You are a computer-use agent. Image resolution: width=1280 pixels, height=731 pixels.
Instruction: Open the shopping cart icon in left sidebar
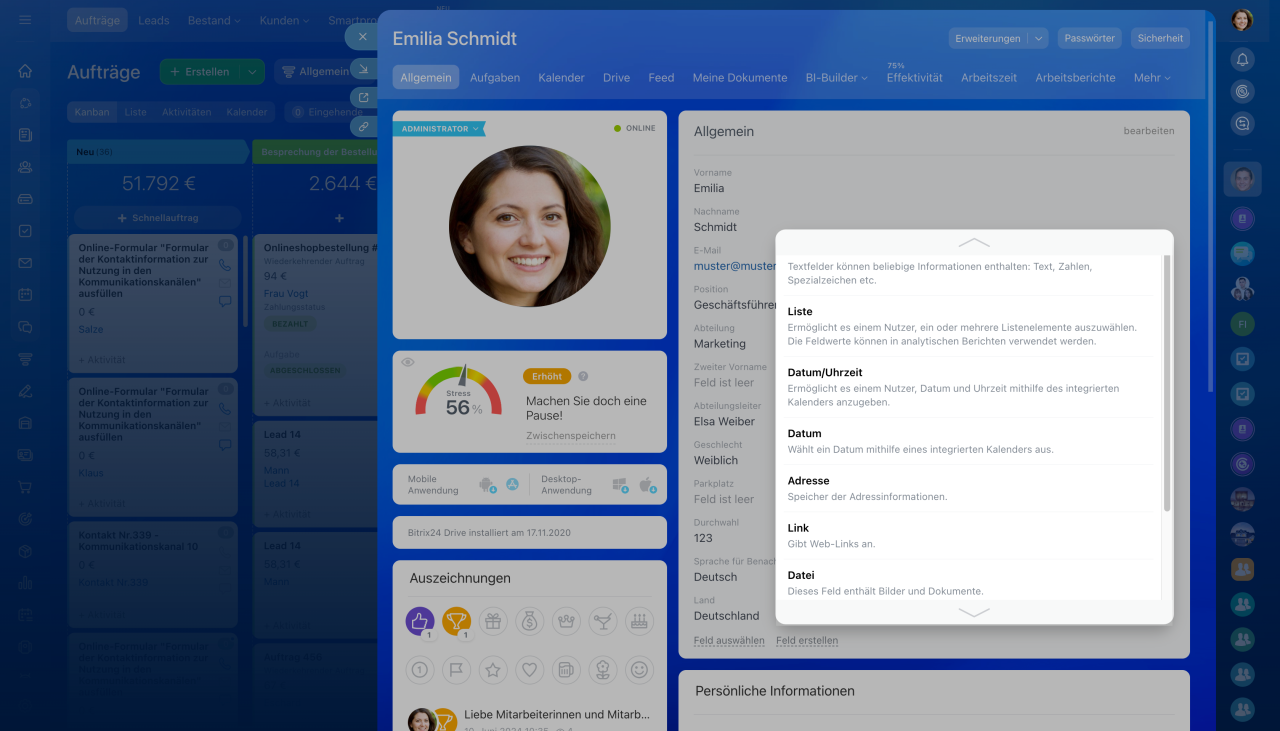[25, 487]
